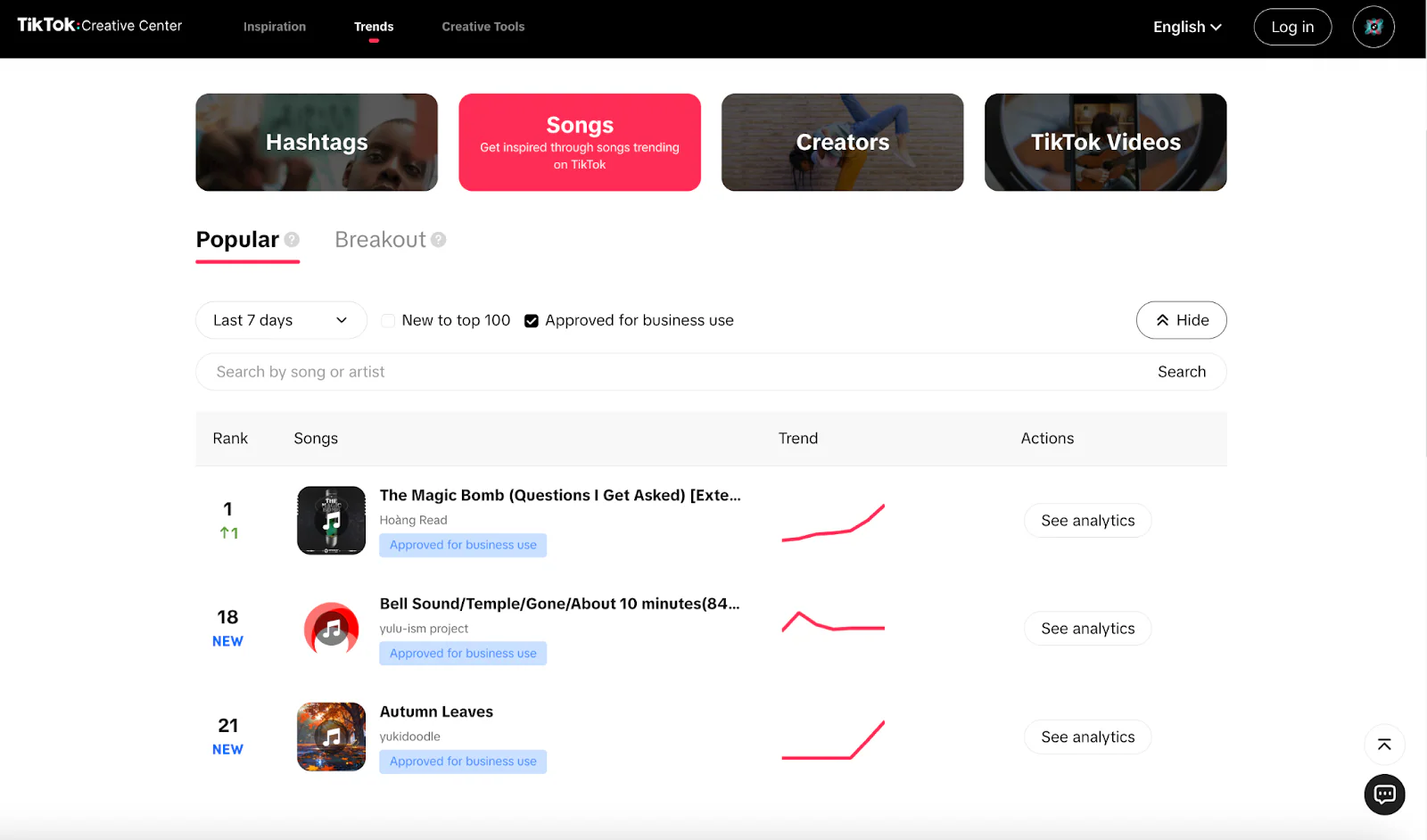Play the Autumn Leaves cover thumbnail

[x=331, y=737]
